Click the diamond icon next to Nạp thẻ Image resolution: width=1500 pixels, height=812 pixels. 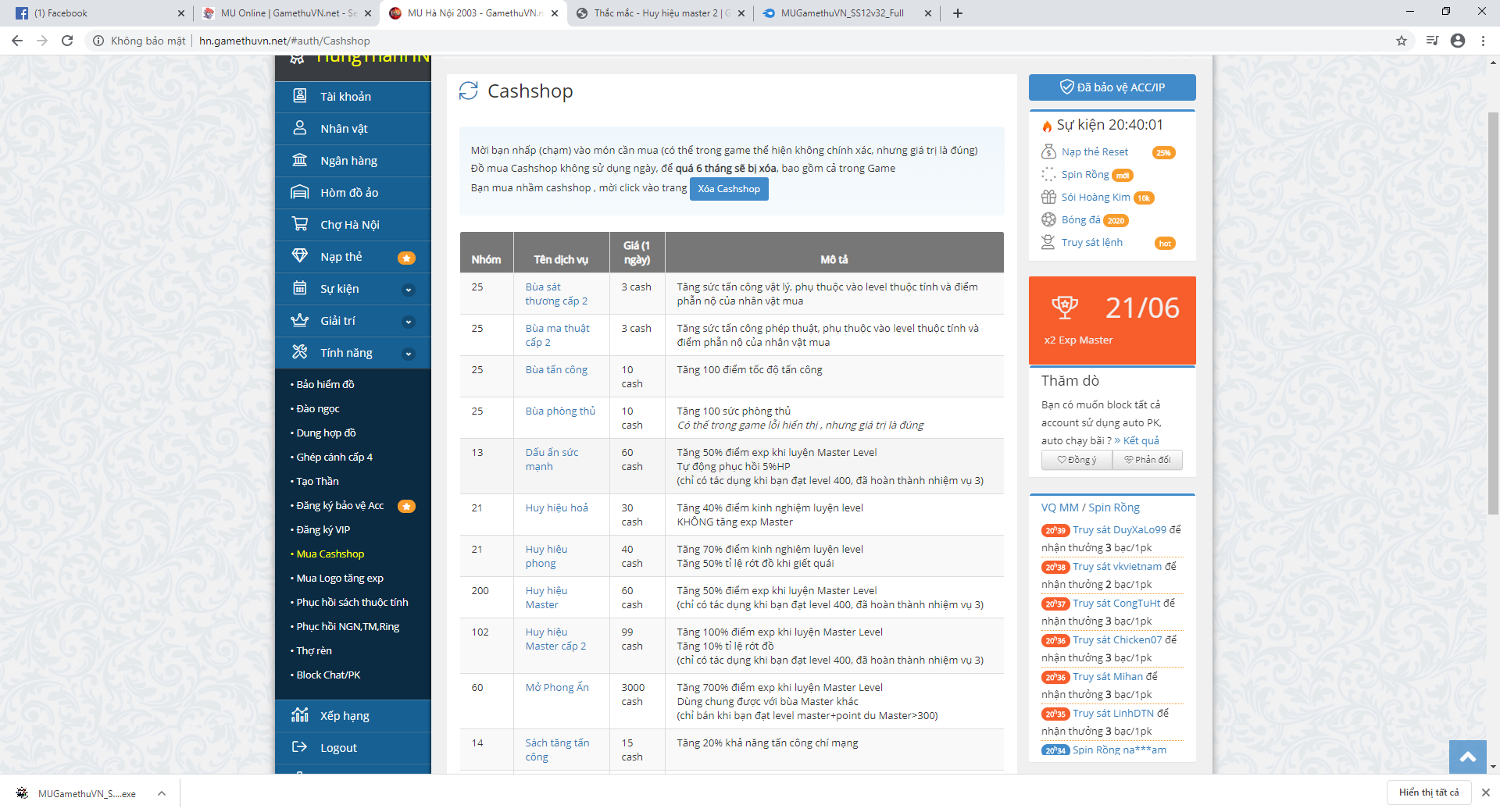click(x=299, y=256)
